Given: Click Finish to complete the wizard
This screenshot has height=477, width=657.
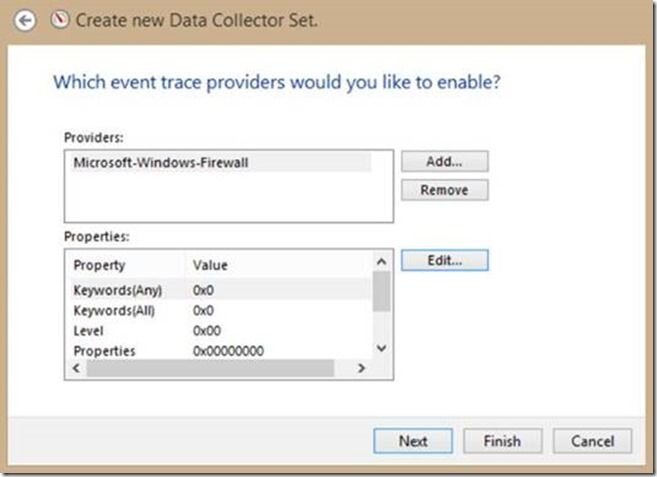Looking at the screenshot, I should (x=502, y=441).
